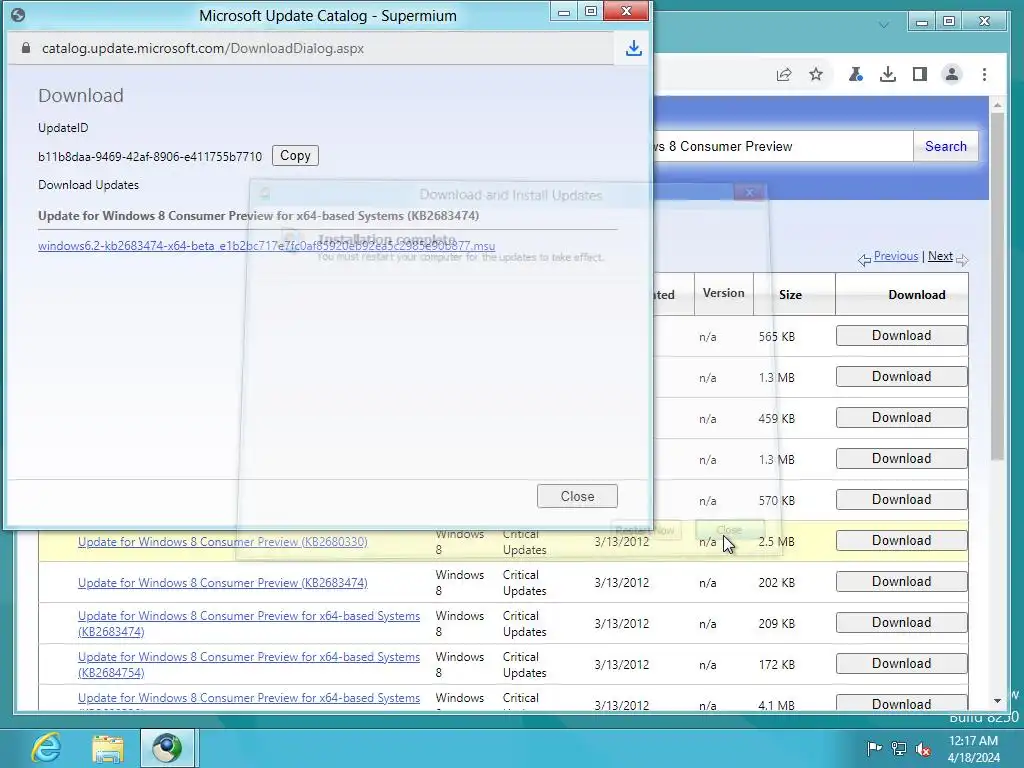Download the 565 KB update

902,336
